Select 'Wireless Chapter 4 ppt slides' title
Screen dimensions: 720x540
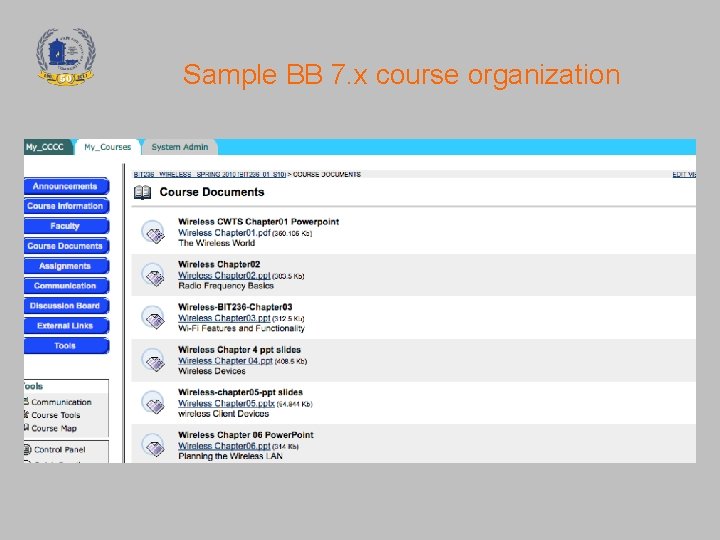coord(239,350)
